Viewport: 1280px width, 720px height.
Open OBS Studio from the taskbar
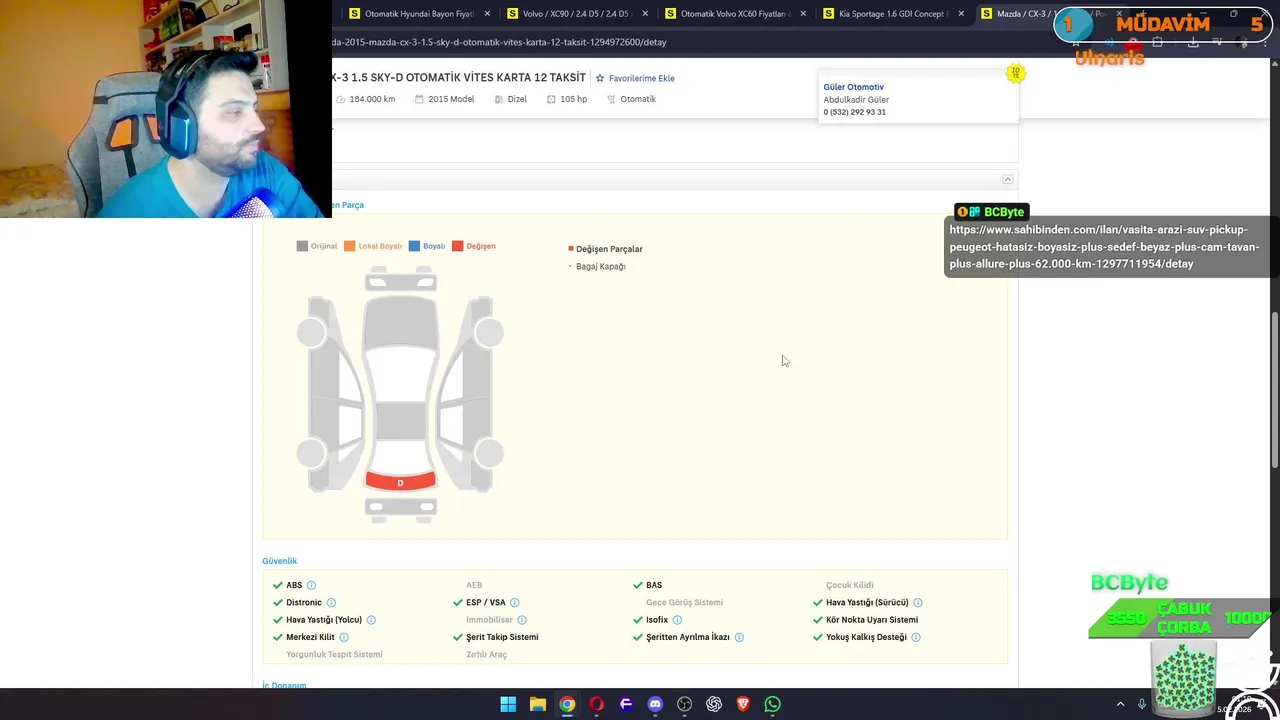click(x=684, y=704)
